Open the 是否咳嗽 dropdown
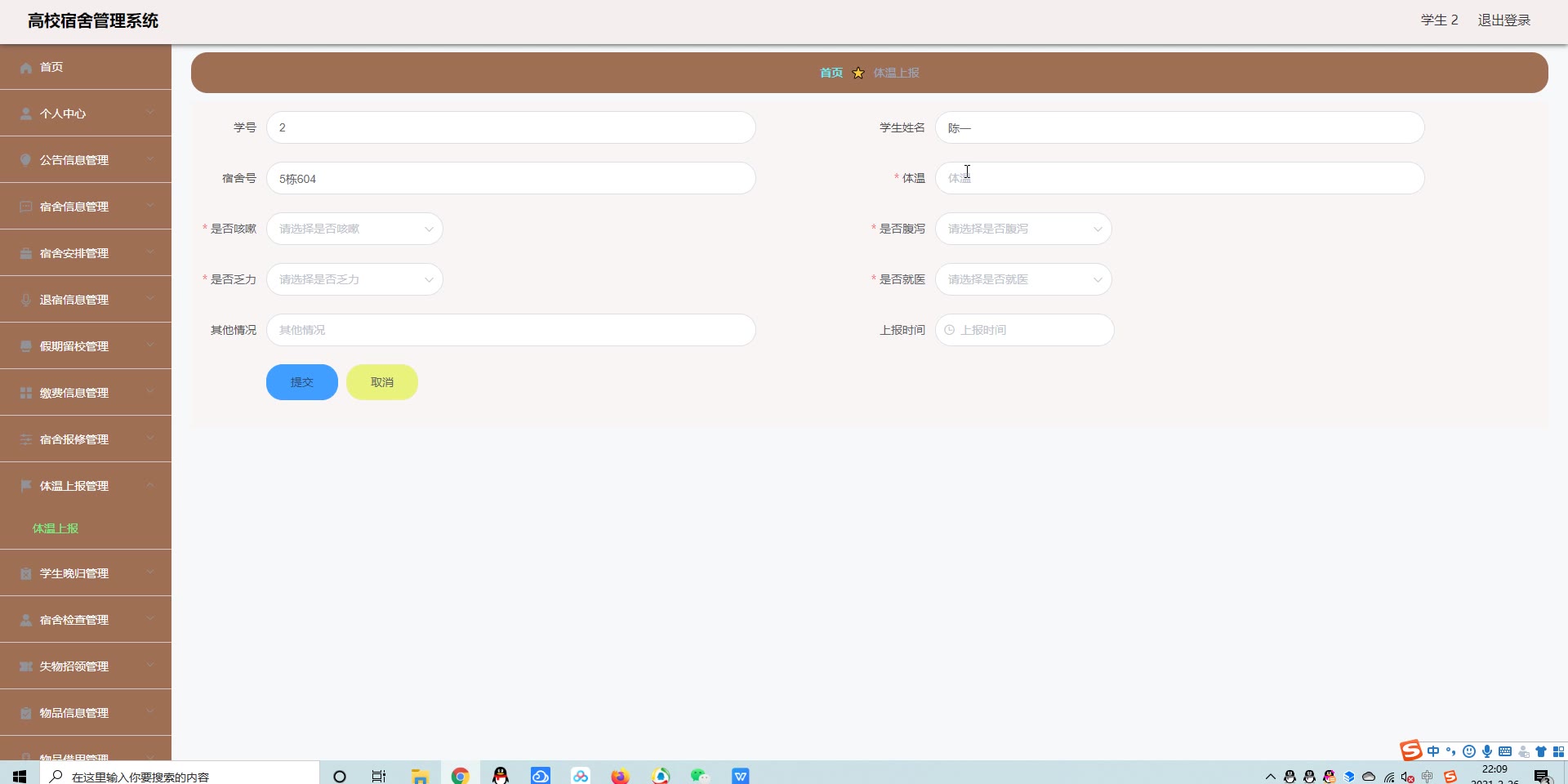This screenshot has width=1568, height=784. 354,229
